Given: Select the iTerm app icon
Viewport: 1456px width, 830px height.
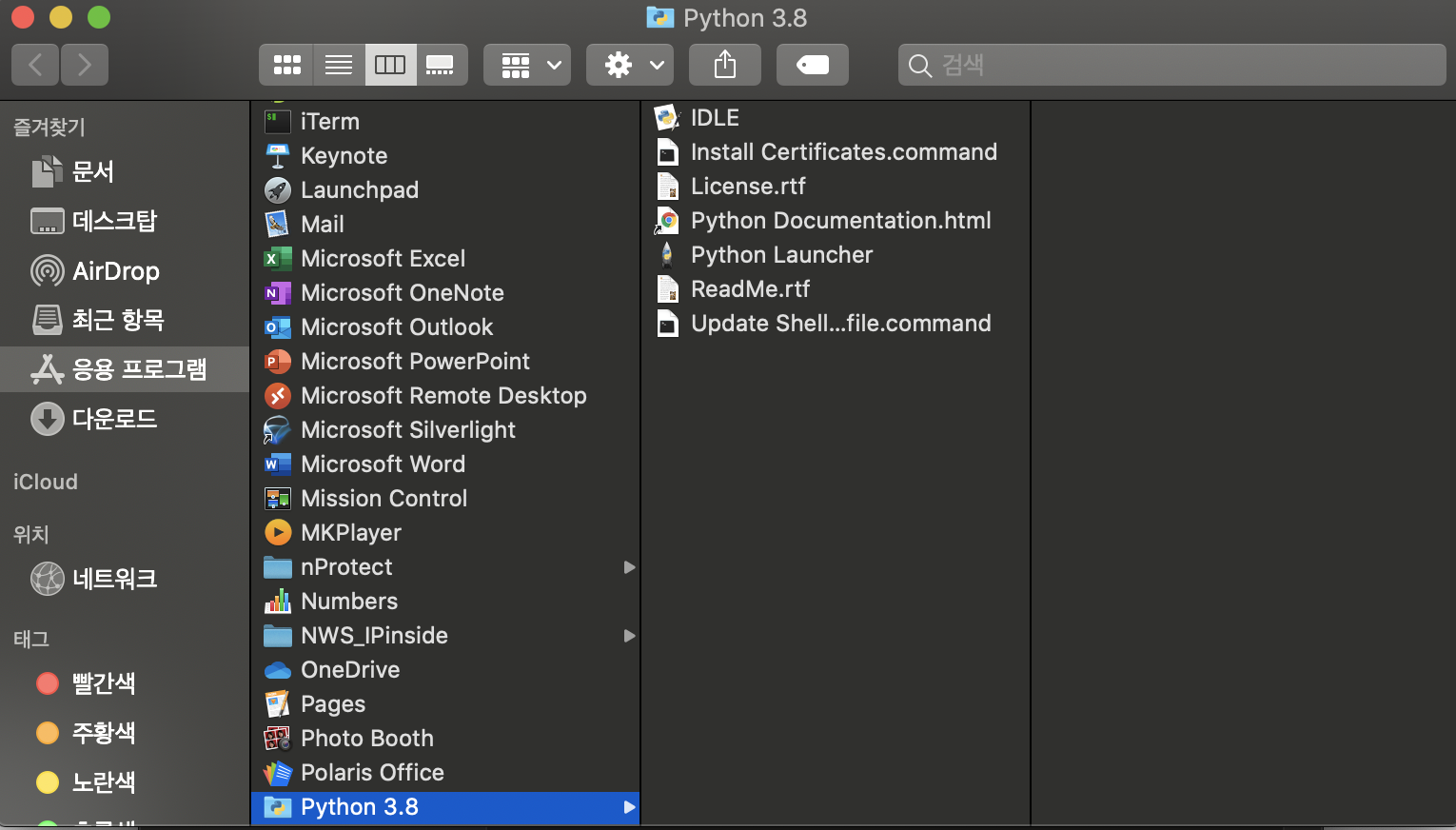Looking at the screenshot, I should 277,122.
